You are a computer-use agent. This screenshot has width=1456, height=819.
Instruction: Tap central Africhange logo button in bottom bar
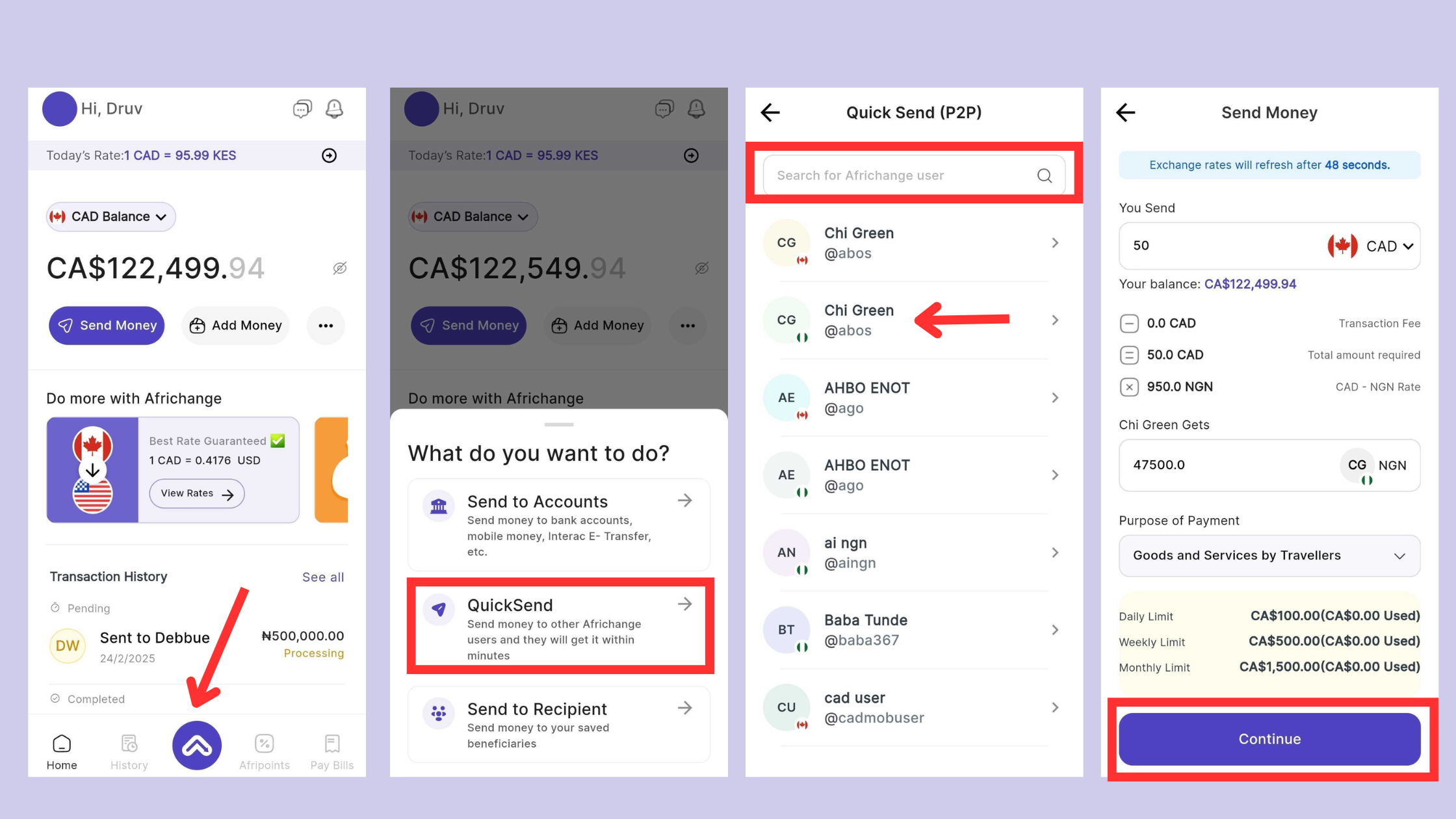coord(197,746)
